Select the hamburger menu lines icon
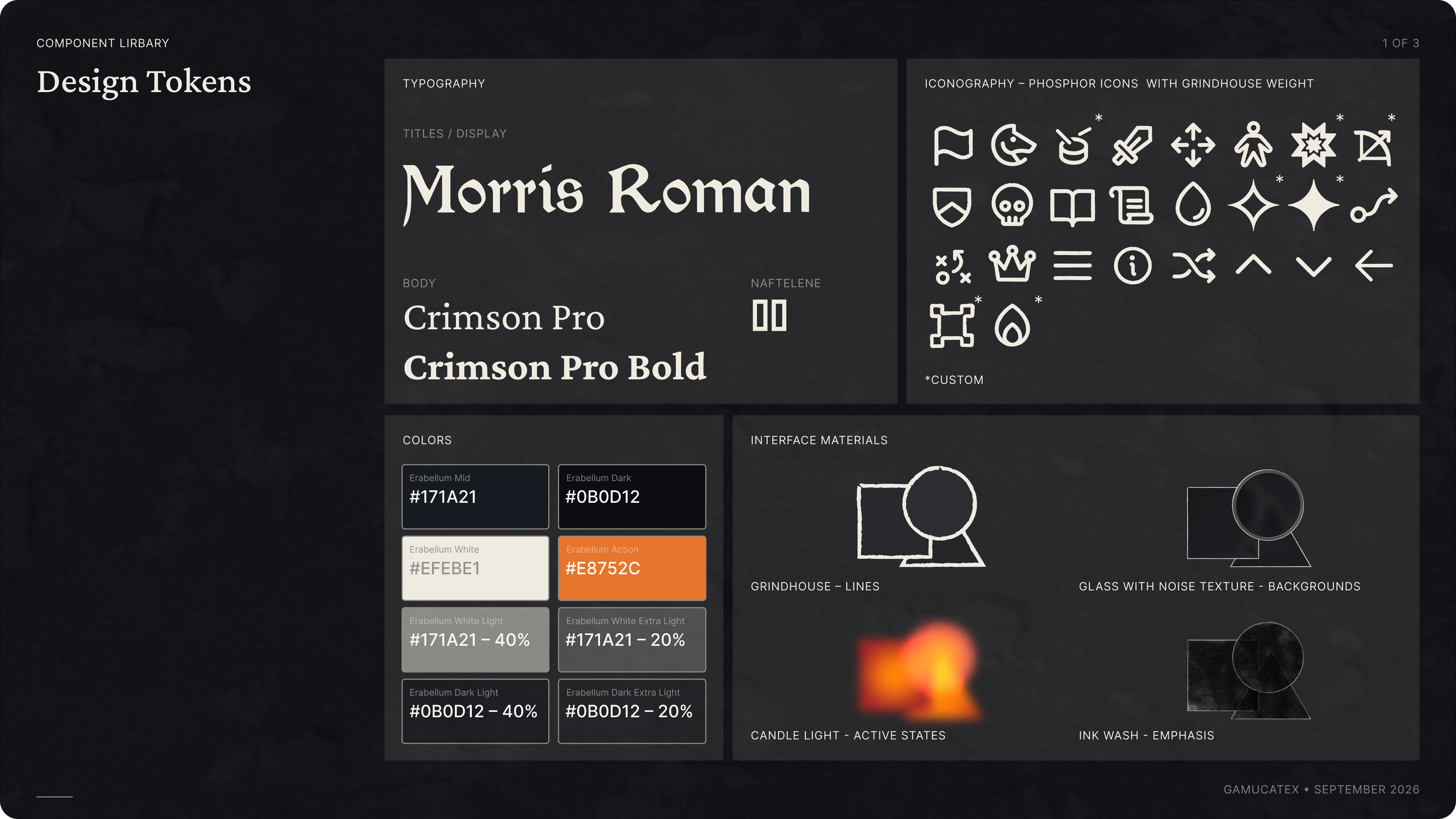Viewport: 1456px width, 819px height. point(1073,266)
